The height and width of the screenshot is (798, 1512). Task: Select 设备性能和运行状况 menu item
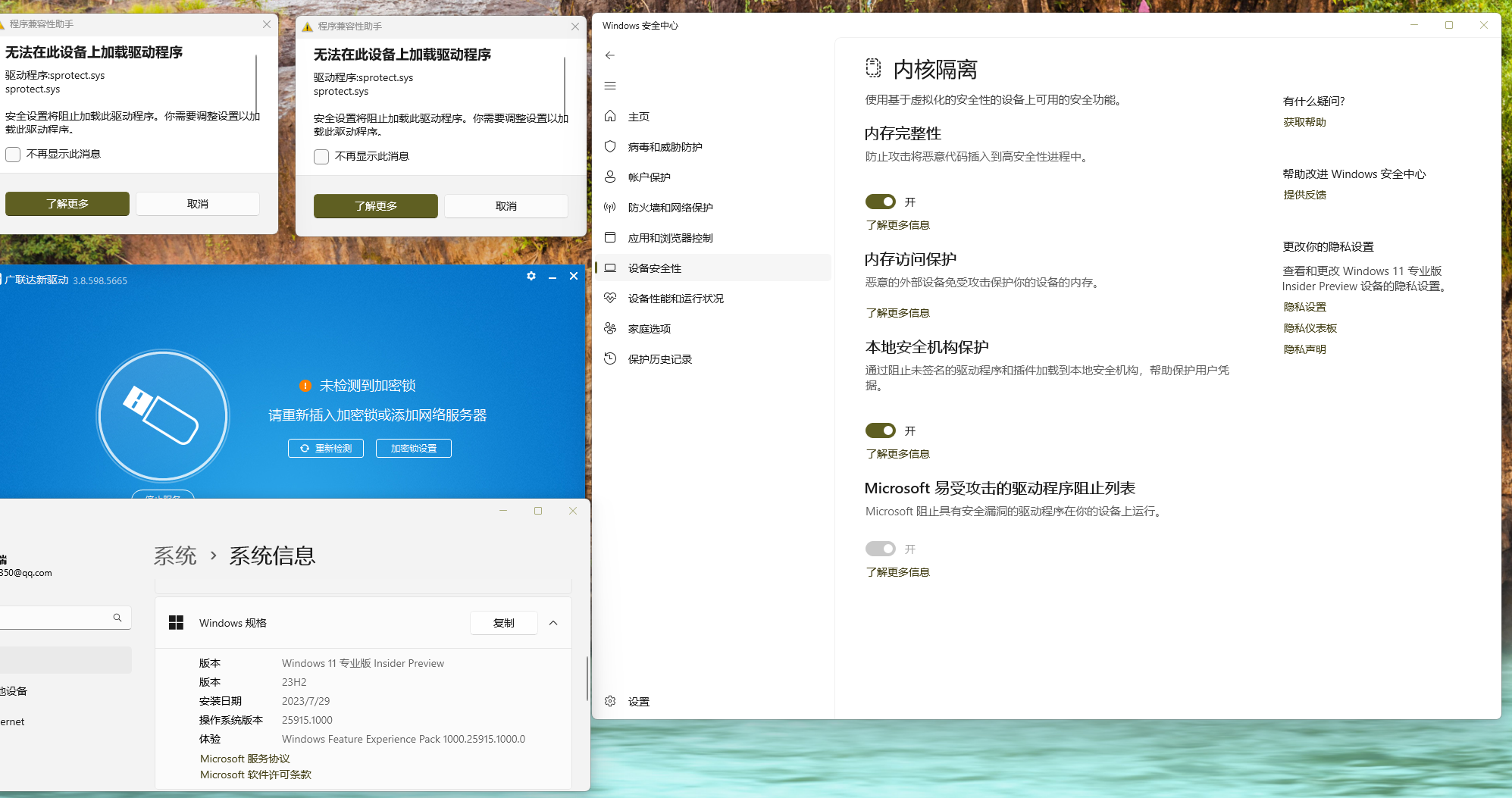point(675,299)
